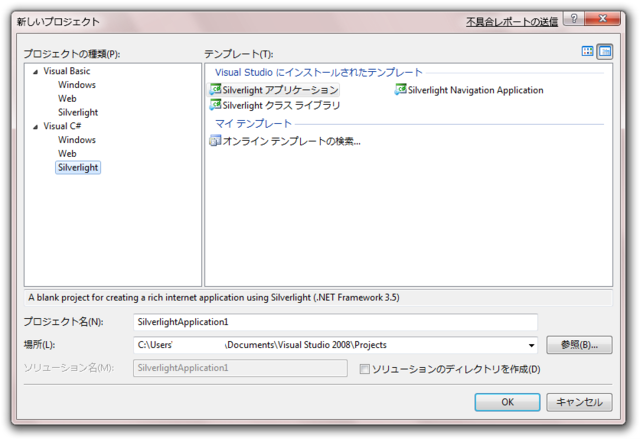640x439 pixels.
Task: Collapse the Visual Basic tree node
Action: 36,72
